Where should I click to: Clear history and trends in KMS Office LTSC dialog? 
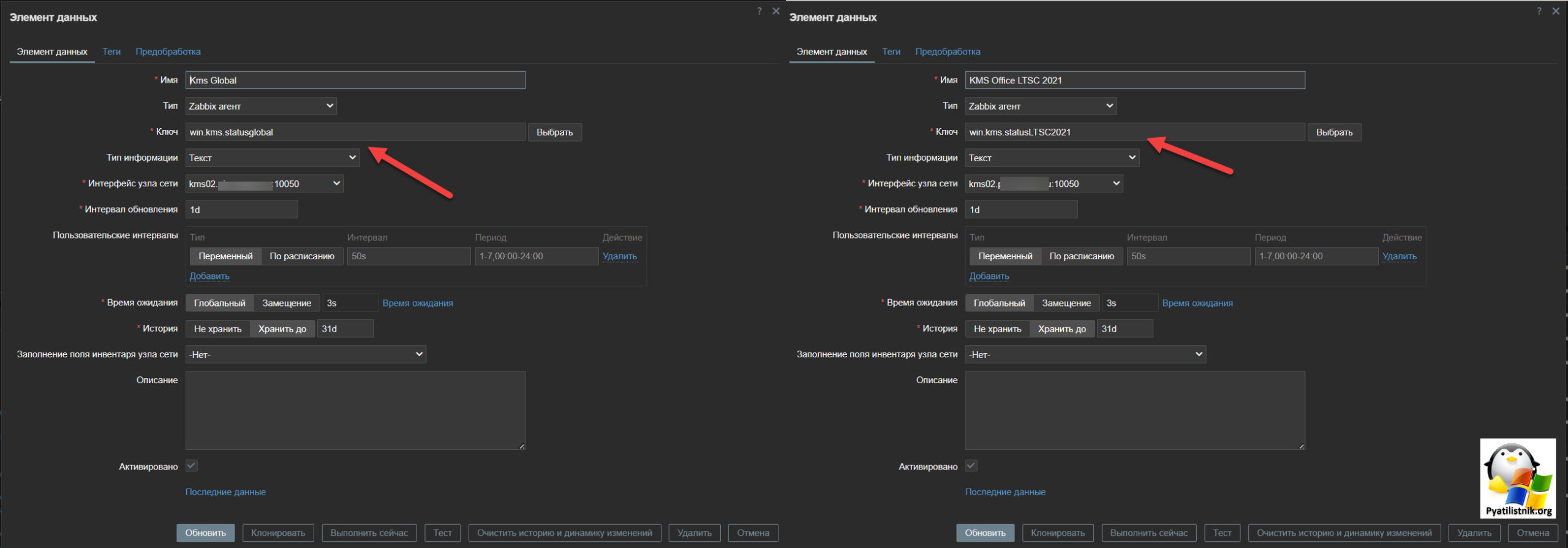click(x=1344, y=533)
